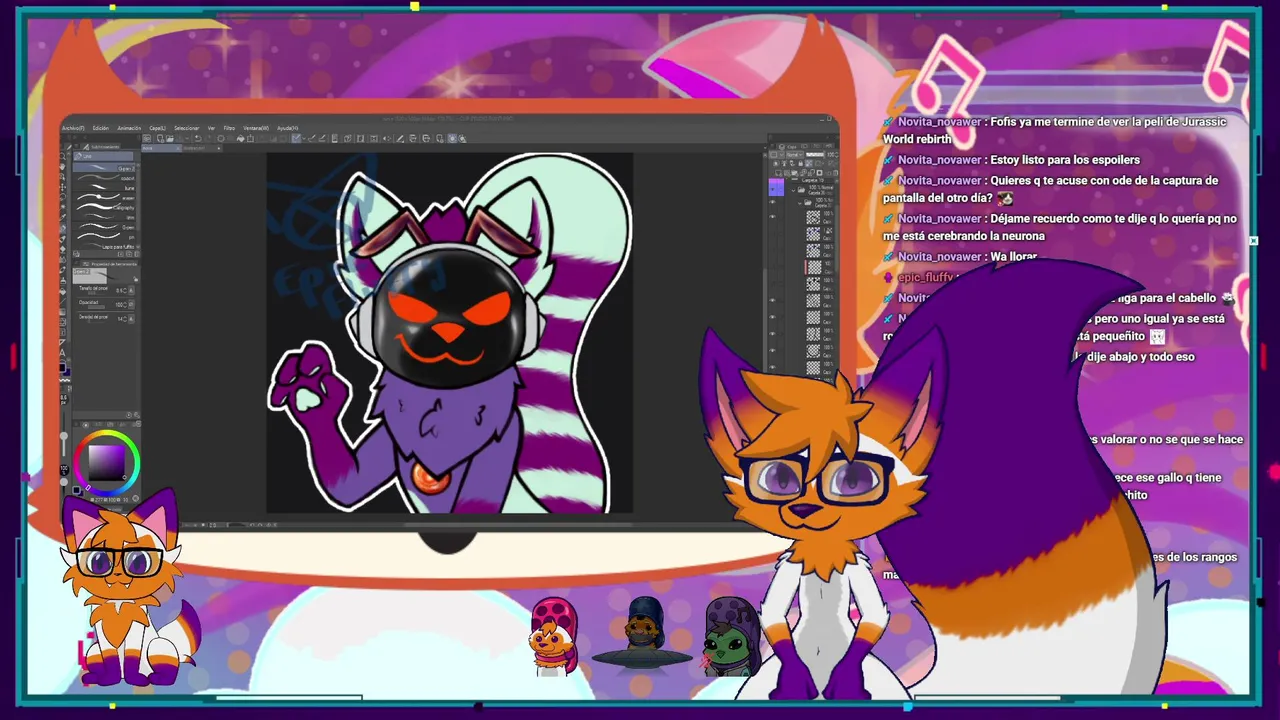Choose the eraser sub tool entry

point(104,198)
